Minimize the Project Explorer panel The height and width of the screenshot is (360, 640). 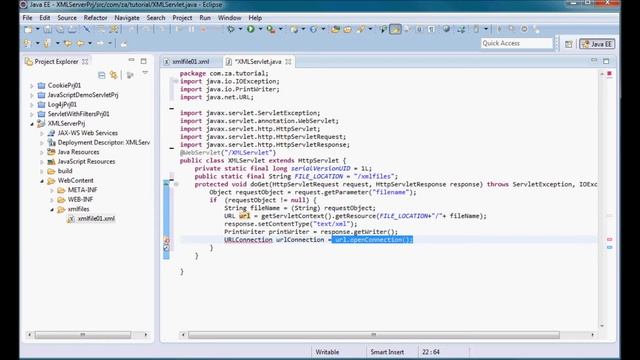(131, 60)
